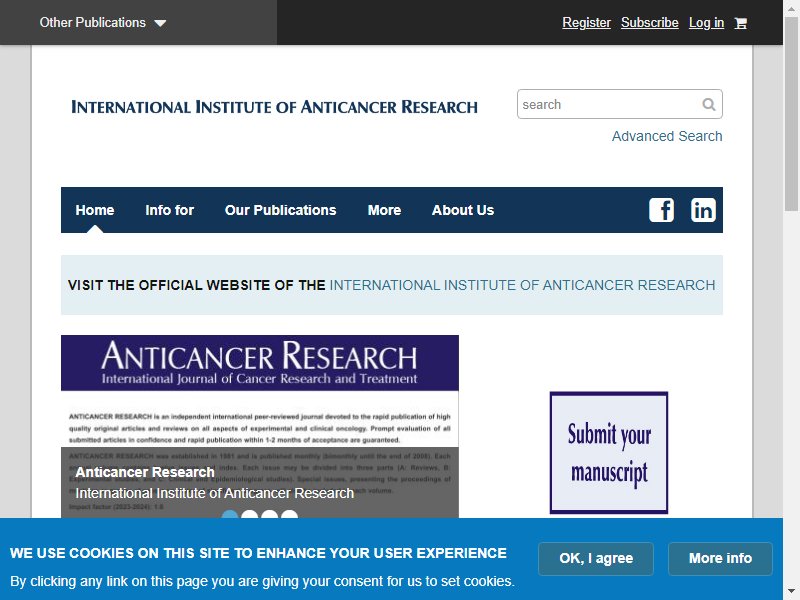
Task: Open the LinkedIn page icon
Action: click(703, 210)
